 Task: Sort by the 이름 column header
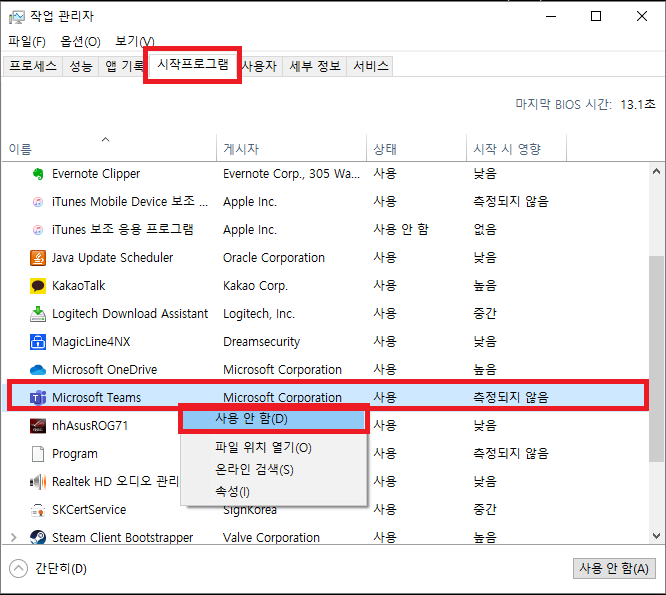[109, 149]
